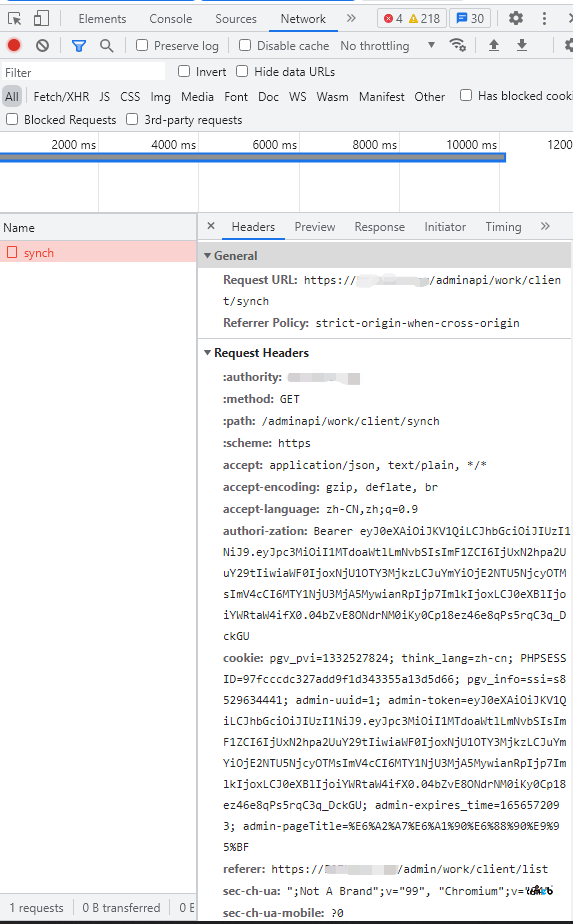Select the 0 B transferred status text
This screenshot has width=573, height=924.
coord(121,908)
